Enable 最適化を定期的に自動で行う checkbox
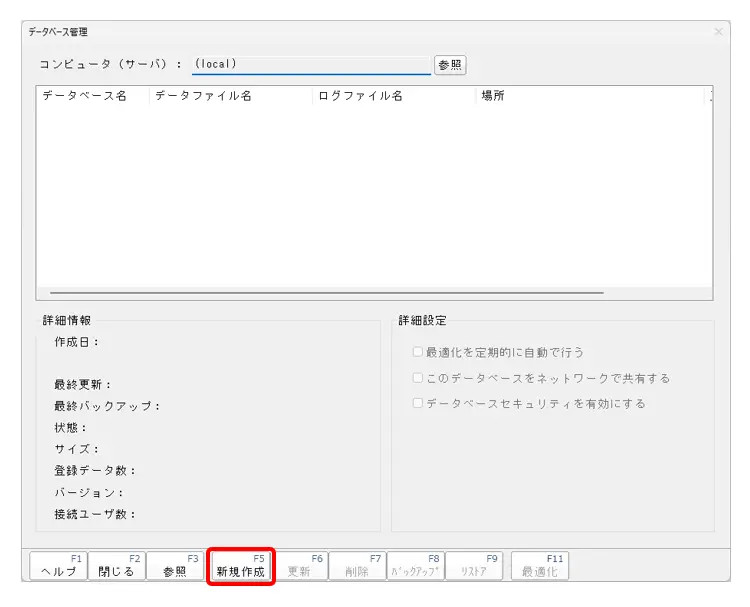This screenshot has width=750, height=607. pyautogui.click(x=418, y=353)
